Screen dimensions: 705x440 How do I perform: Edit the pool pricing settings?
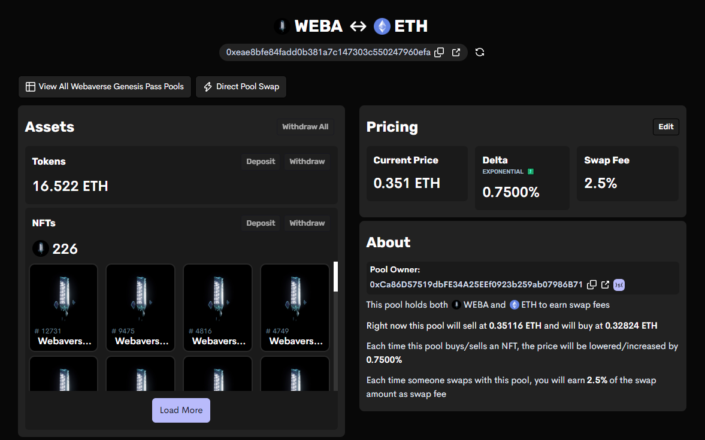point(666,127)
